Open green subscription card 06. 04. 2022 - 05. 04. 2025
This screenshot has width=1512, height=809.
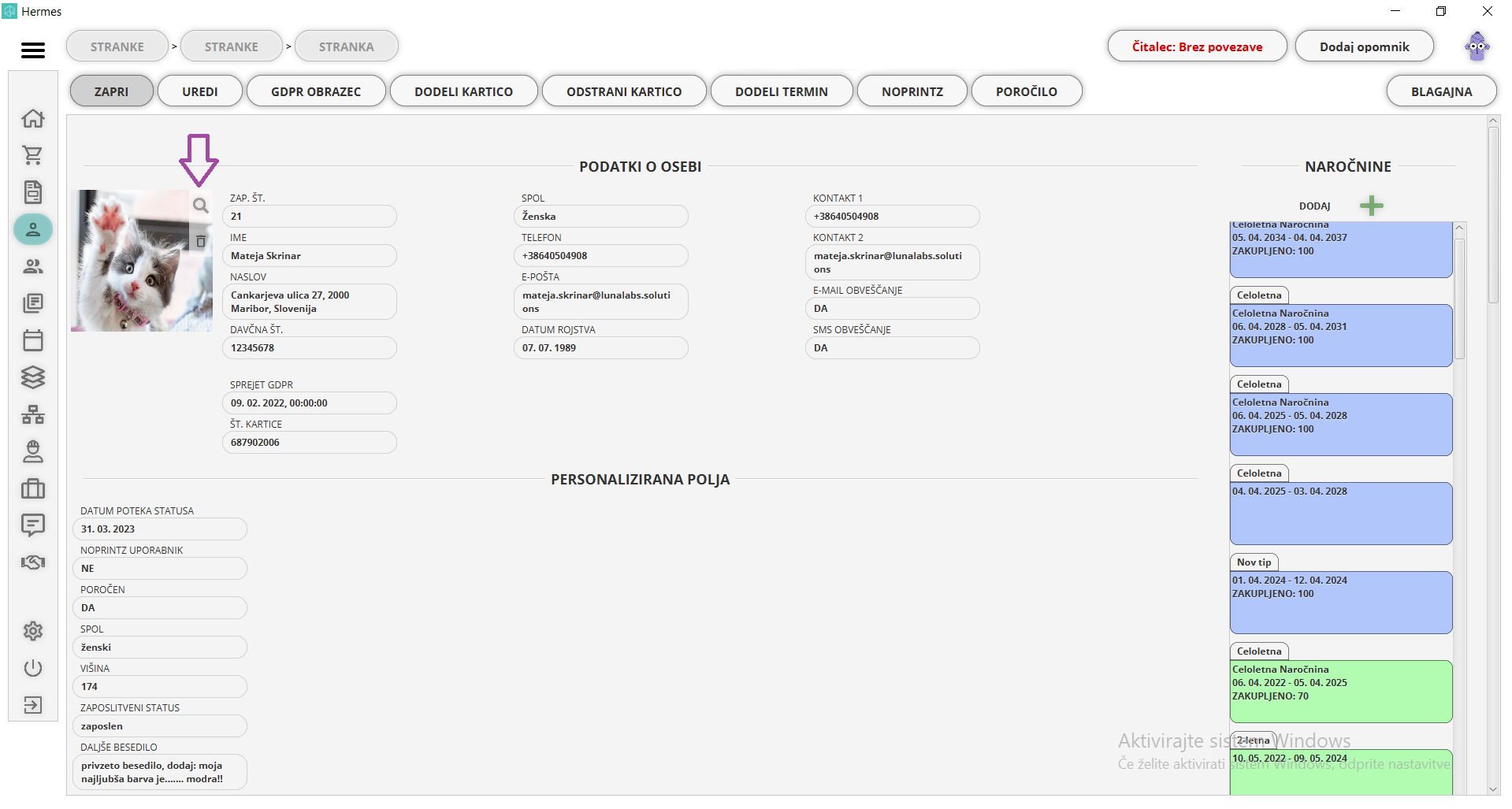(x=1341, y=692)
